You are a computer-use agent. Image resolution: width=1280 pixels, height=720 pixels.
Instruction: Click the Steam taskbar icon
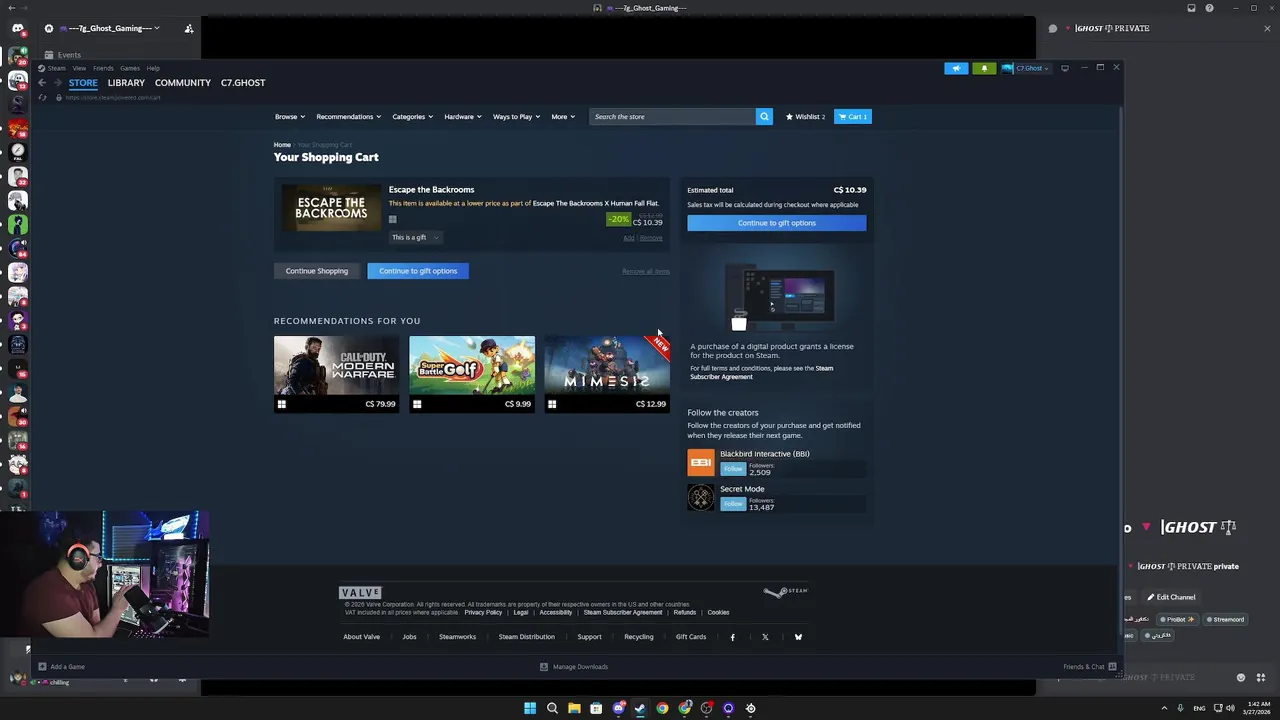click(x=640, y=708)
